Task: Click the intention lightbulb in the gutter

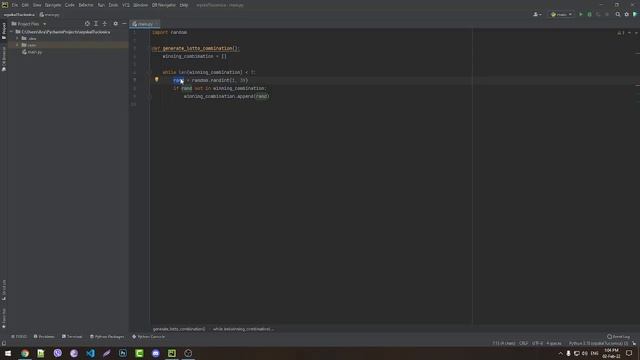Action: click(156, 80)
